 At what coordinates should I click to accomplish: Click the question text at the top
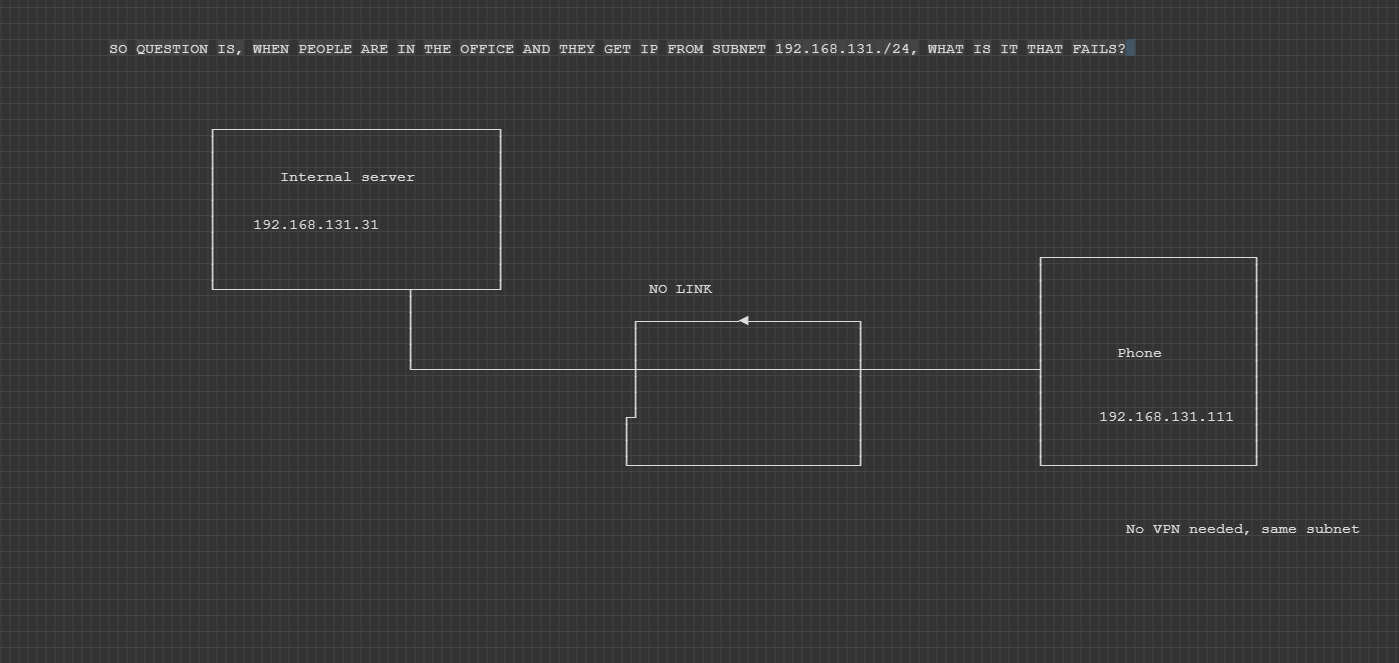click(x=616, y=48)
